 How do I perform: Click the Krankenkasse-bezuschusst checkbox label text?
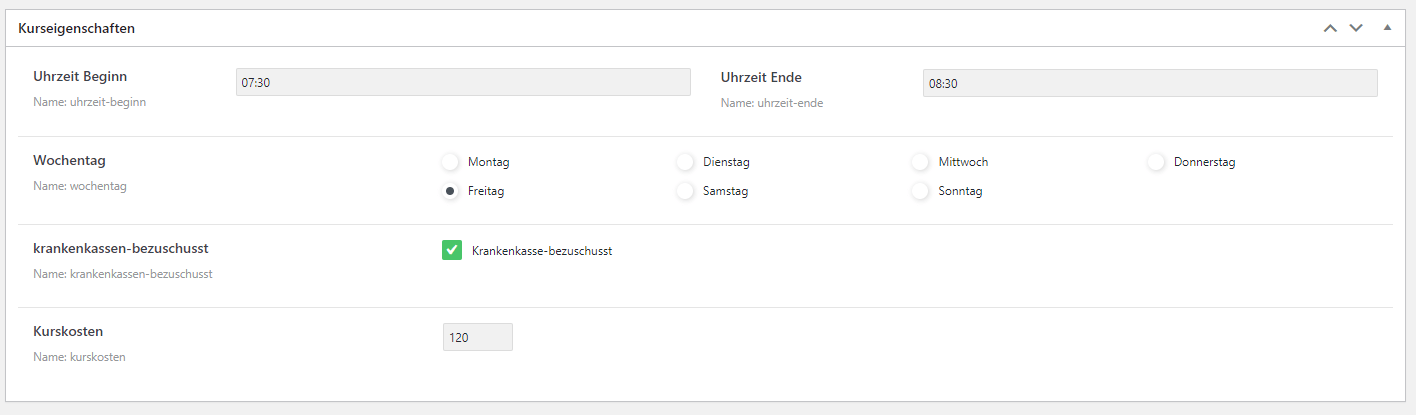coord(541,251)
